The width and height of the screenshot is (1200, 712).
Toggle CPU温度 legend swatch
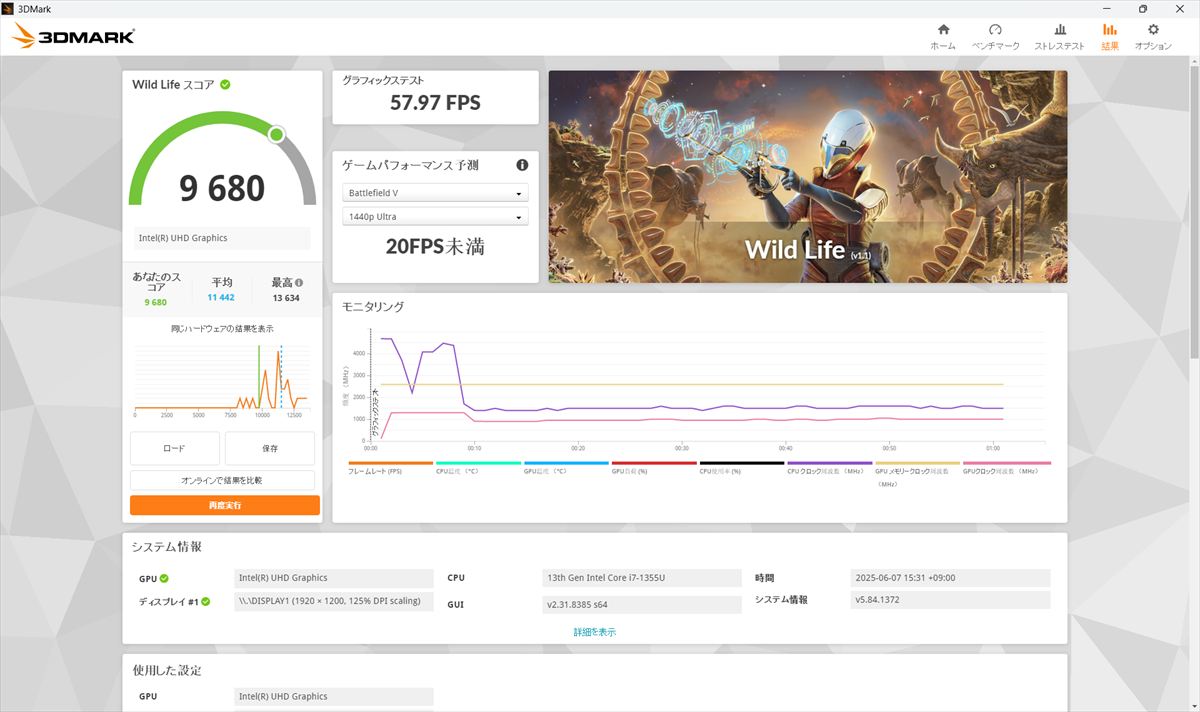click(478, 463)
